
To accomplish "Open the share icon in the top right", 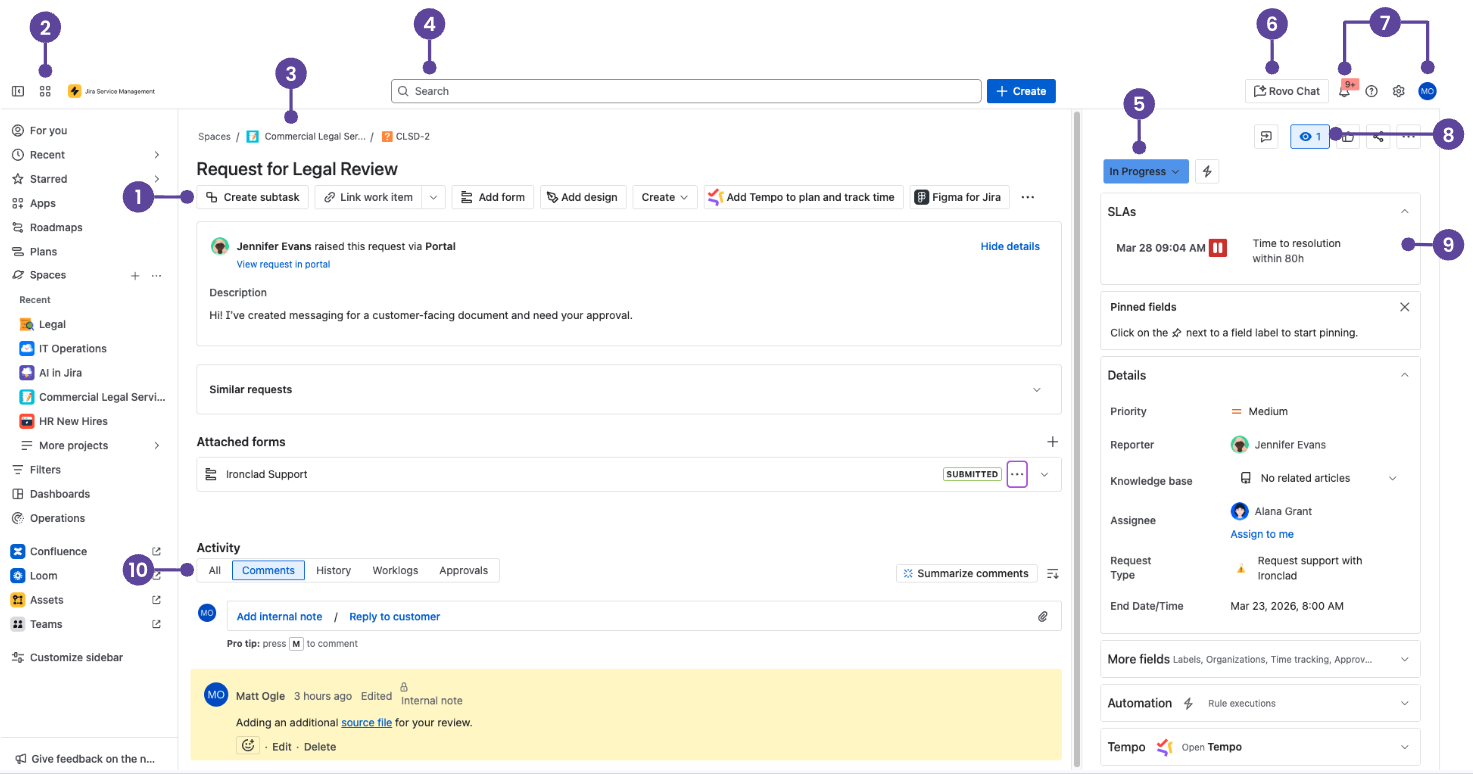I will tap(1377, 136).
